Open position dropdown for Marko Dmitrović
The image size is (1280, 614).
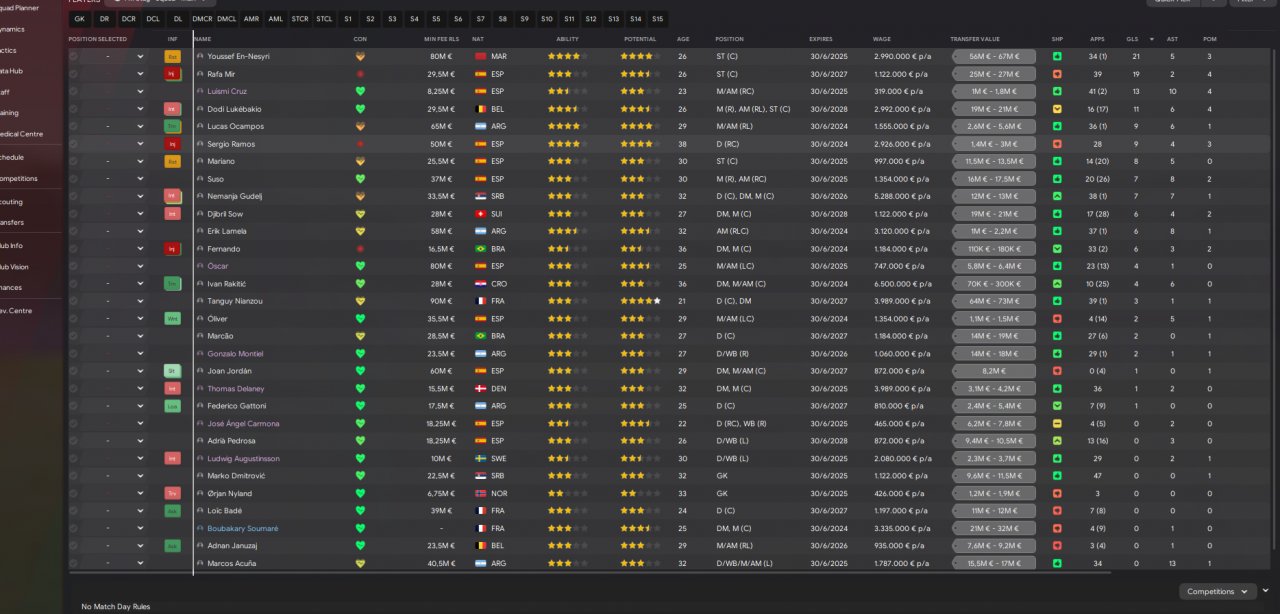140,476
